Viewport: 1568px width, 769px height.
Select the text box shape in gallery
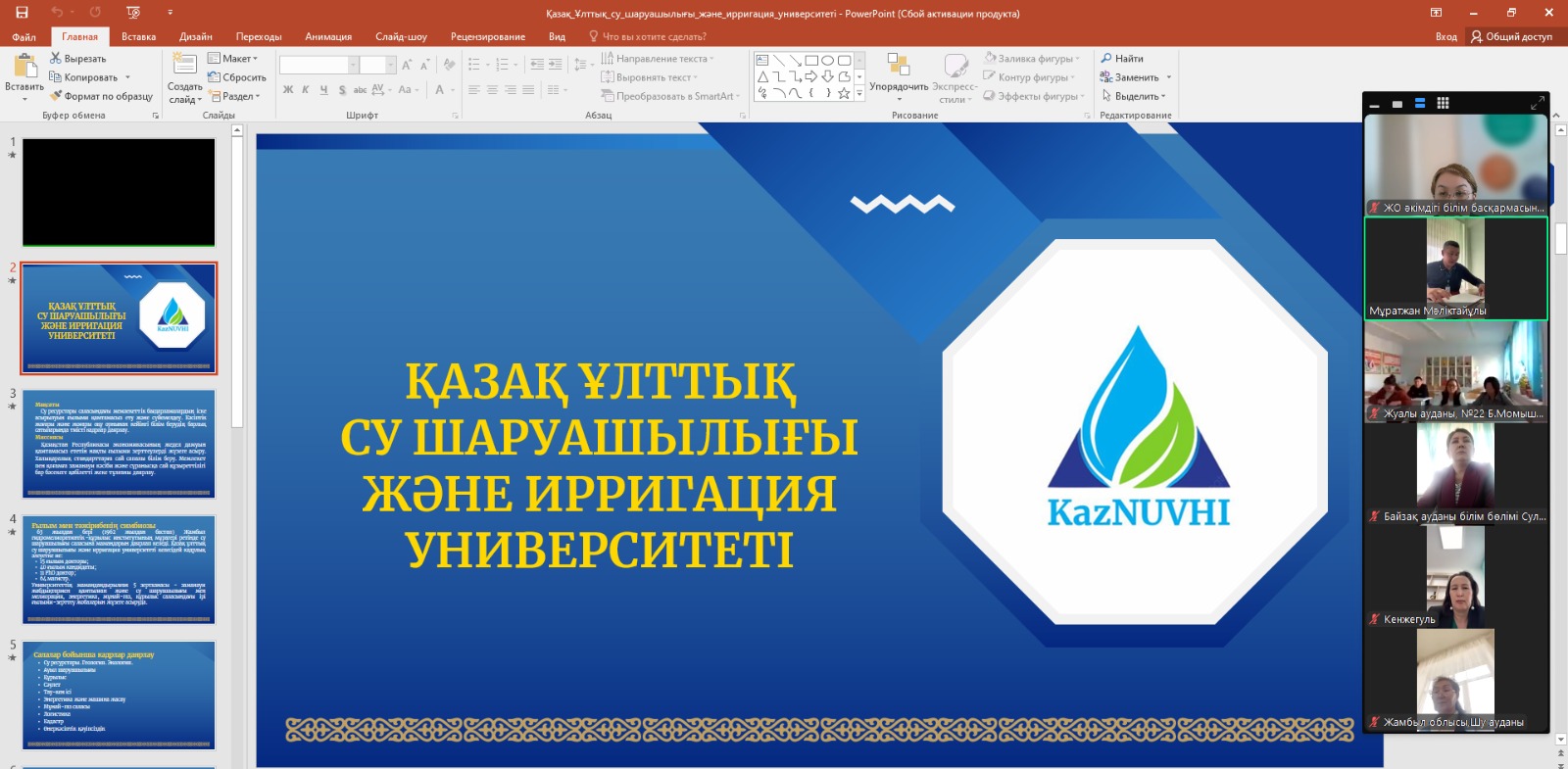761,60
